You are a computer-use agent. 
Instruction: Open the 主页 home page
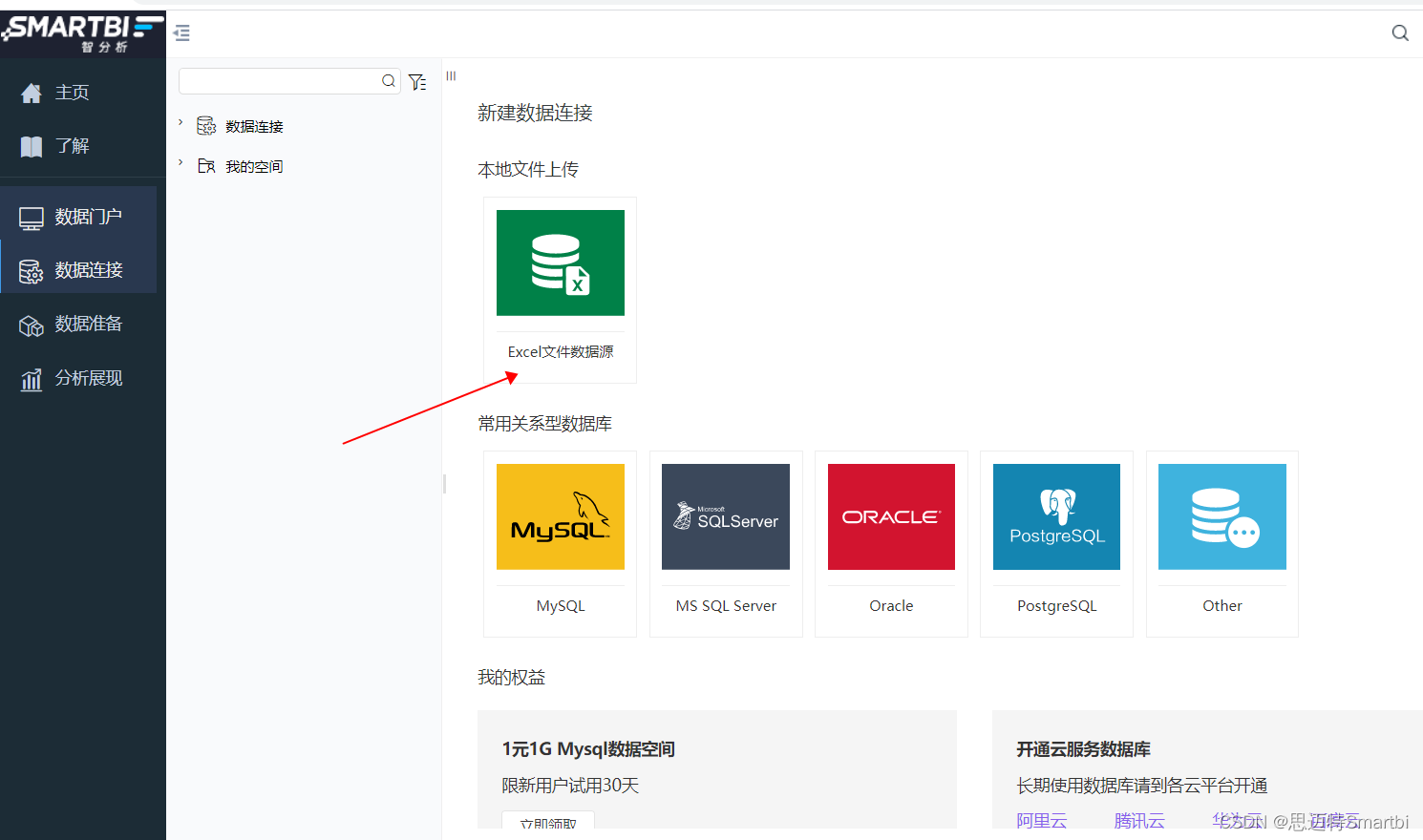pos(72,93)
